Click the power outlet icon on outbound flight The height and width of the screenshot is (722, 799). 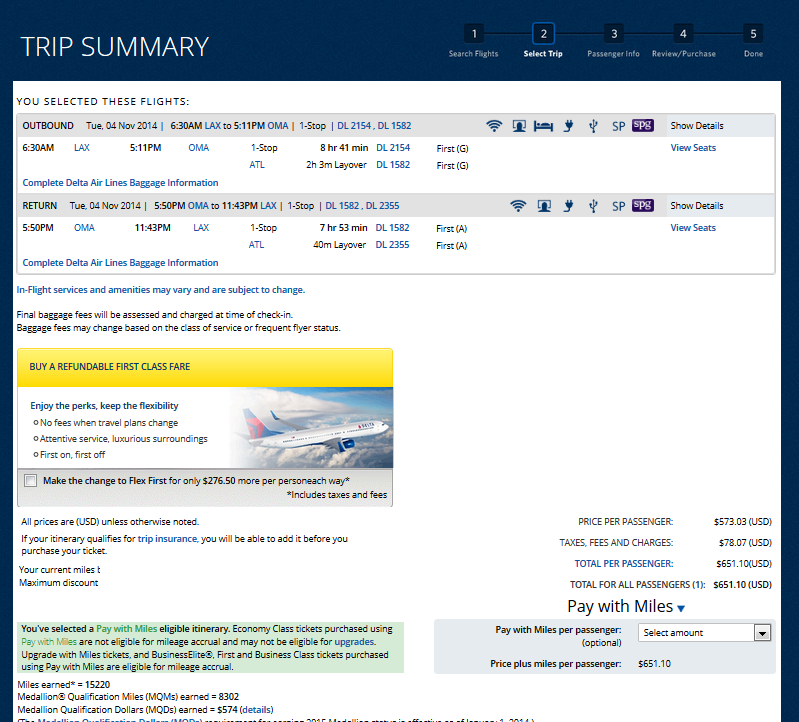click(x=568, y=126)
